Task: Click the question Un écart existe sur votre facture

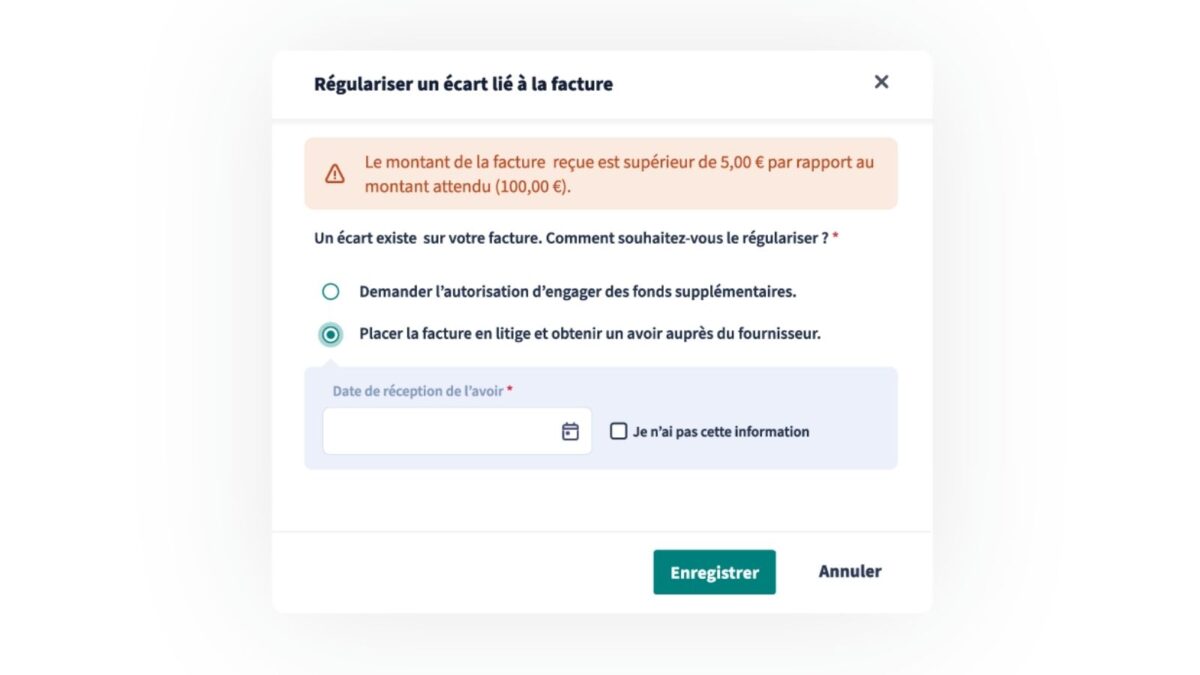Action: click(571, 240)
